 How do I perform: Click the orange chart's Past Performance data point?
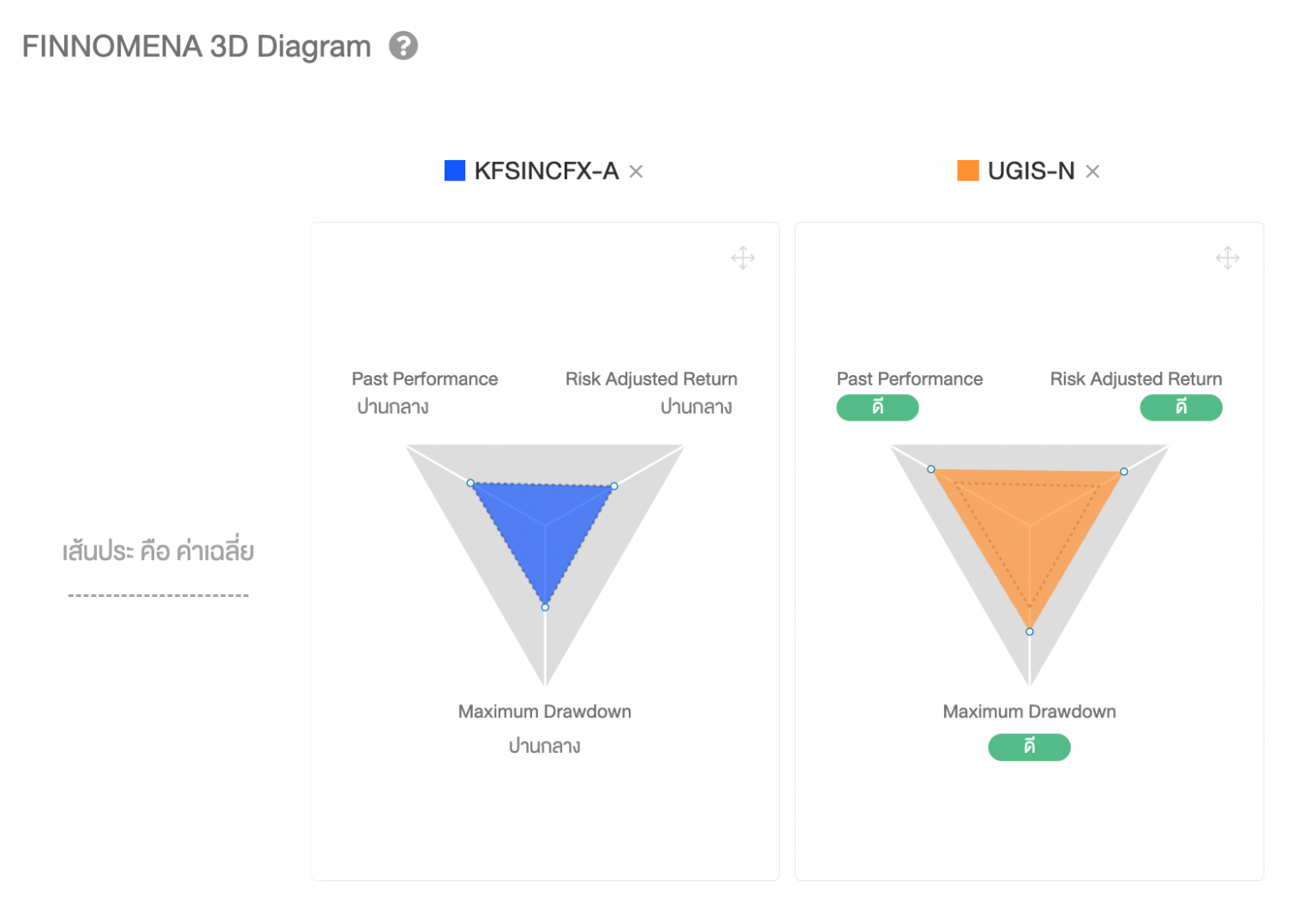point(931,469)
